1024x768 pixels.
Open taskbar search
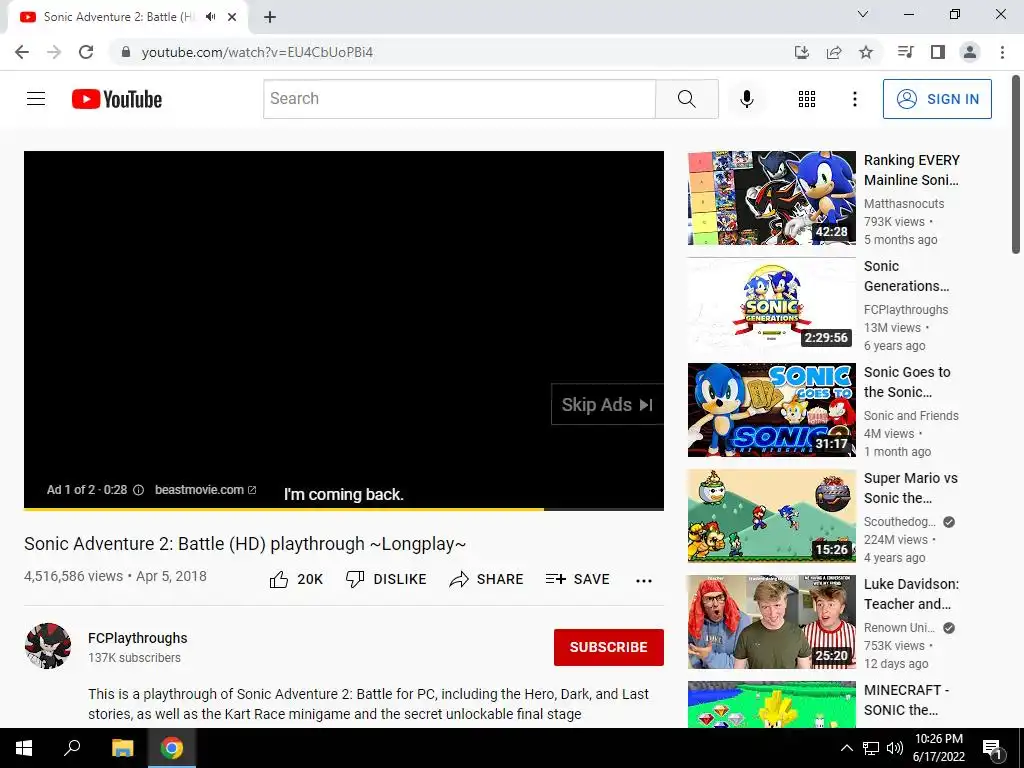pyautogui.click(x=72, y=748)
